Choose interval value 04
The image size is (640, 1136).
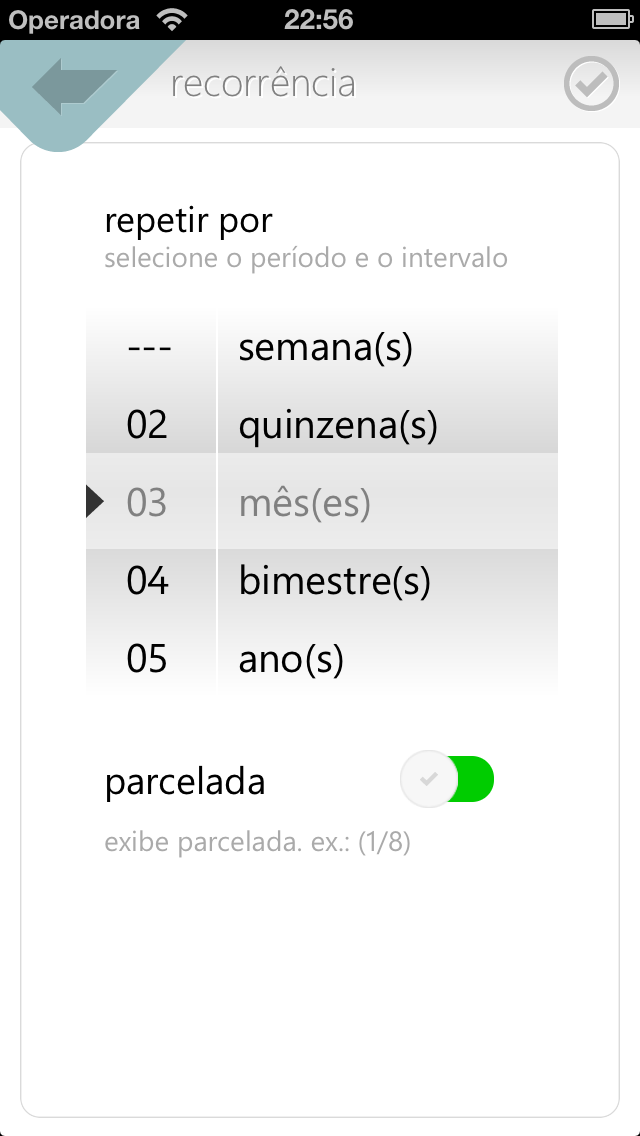point(147,581)
